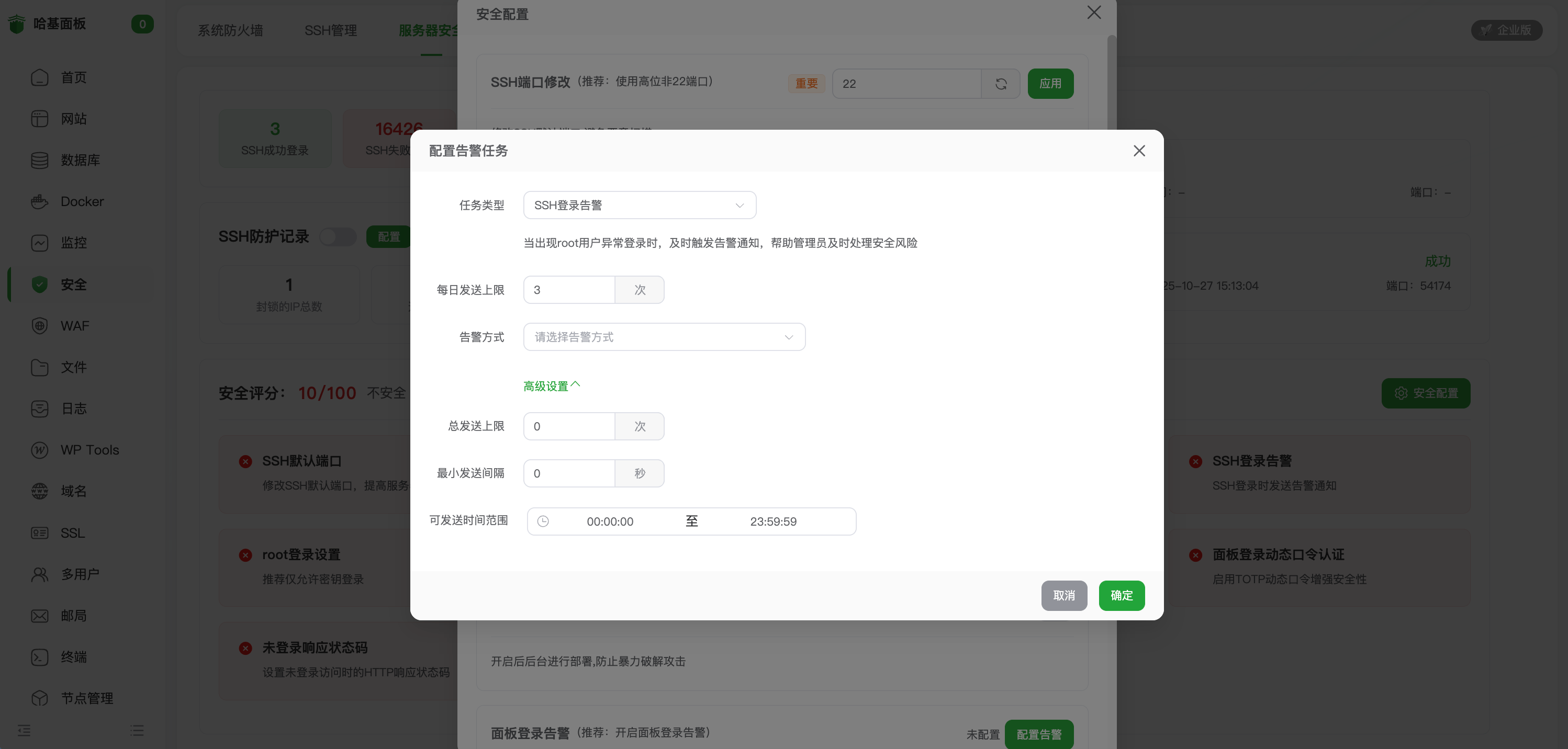Open the 任务类型 dropdown showing SSH登录告警
The image size is (1568, 749).
[639, 205]
